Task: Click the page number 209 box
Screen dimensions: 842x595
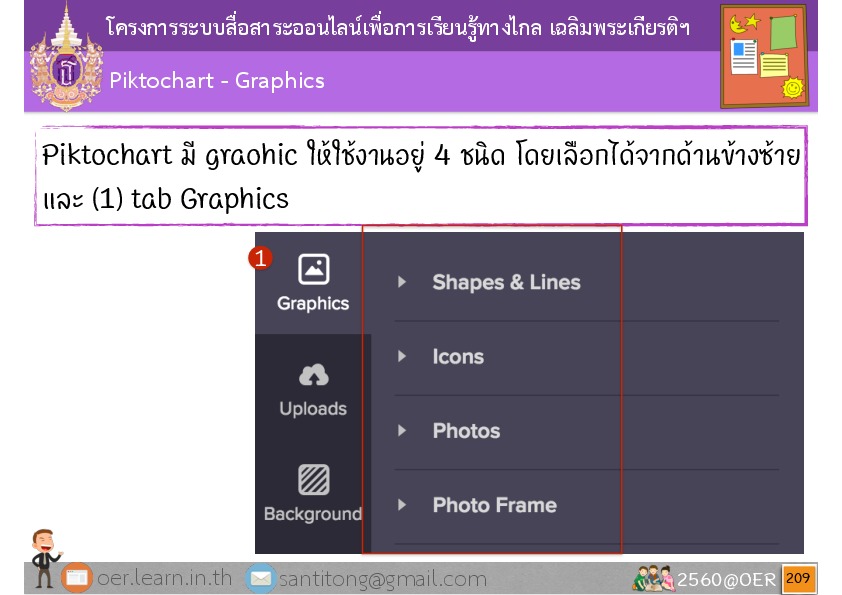Action: click(798, 578)
